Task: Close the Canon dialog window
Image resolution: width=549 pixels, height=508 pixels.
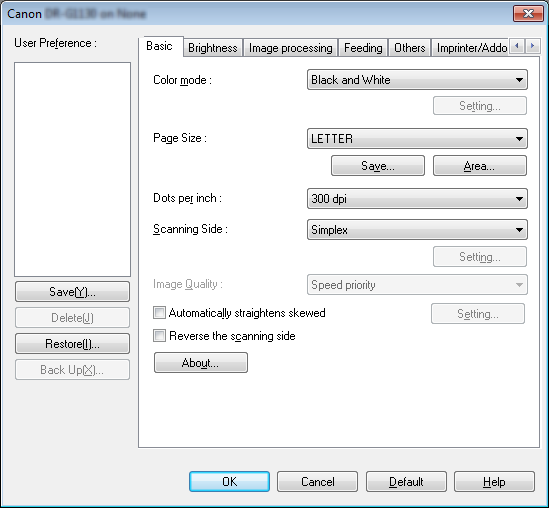Action: coord(528,14)
